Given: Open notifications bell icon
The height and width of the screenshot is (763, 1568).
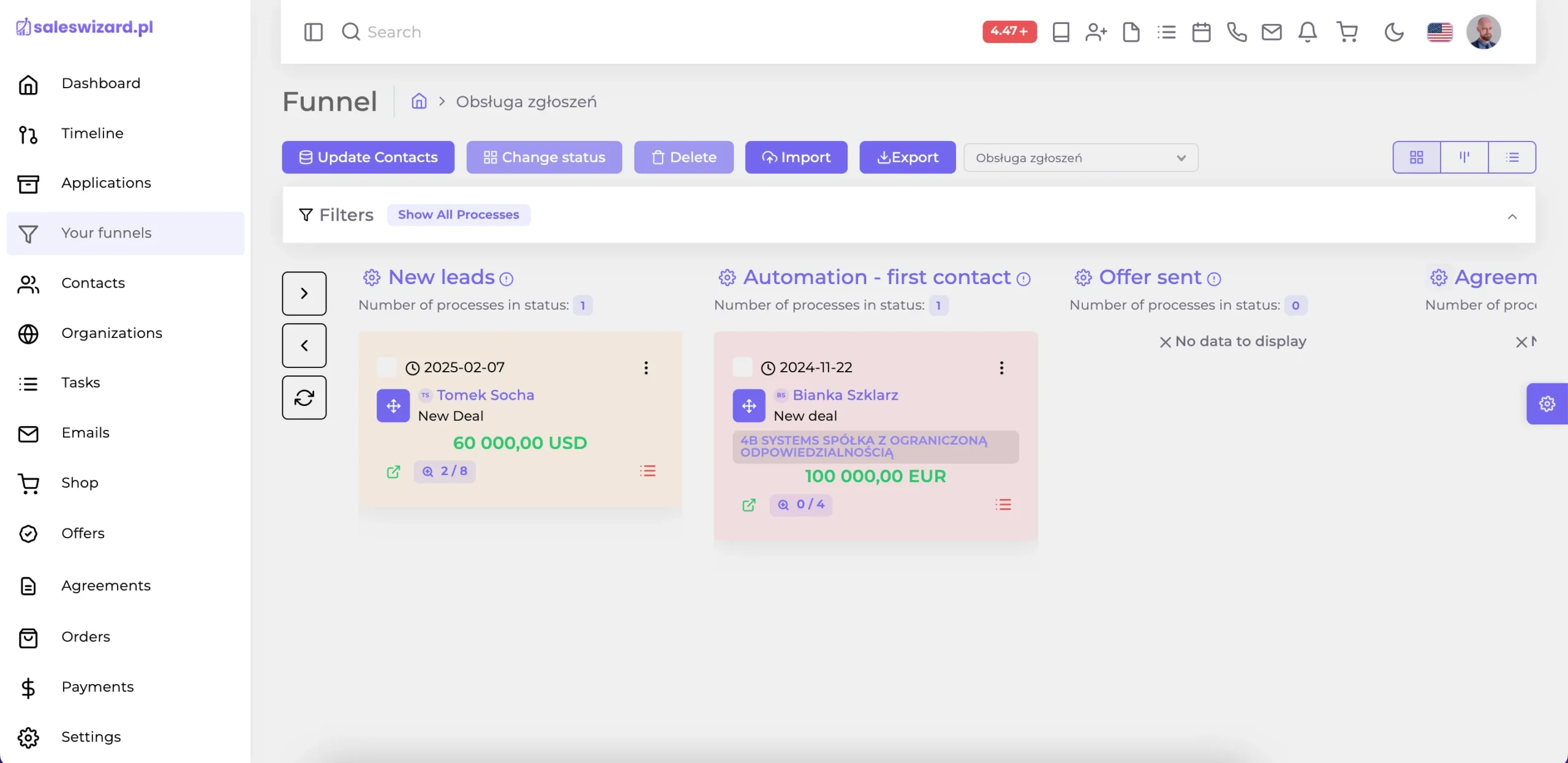Looking at the screenshot, I should pyautogui.click(x=1308, y=32).
